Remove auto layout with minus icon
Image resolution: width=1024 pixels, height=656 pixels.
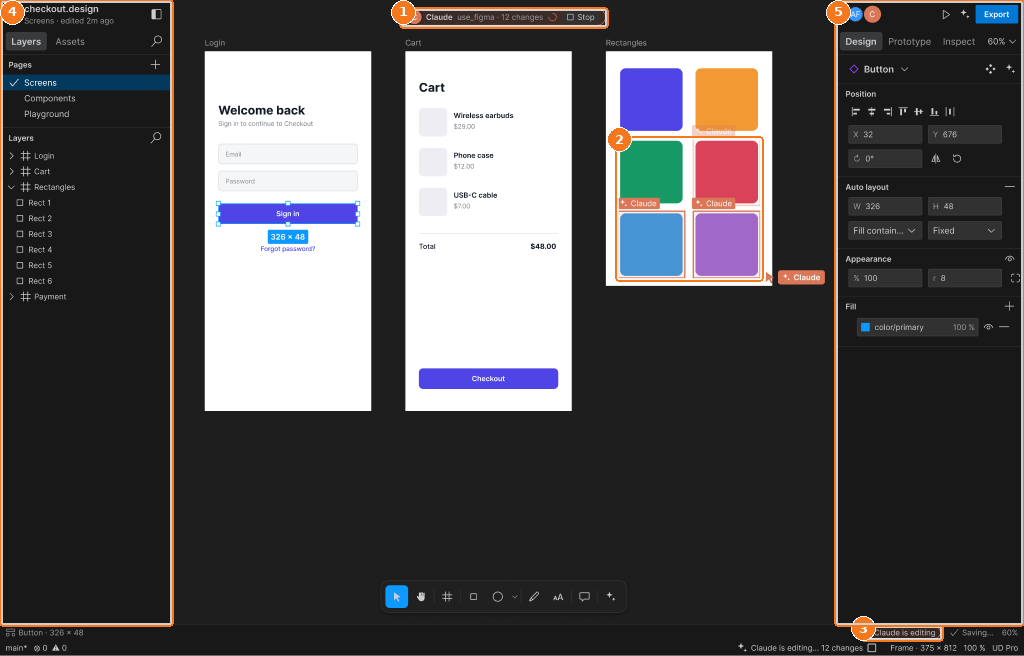(1010, 187)
